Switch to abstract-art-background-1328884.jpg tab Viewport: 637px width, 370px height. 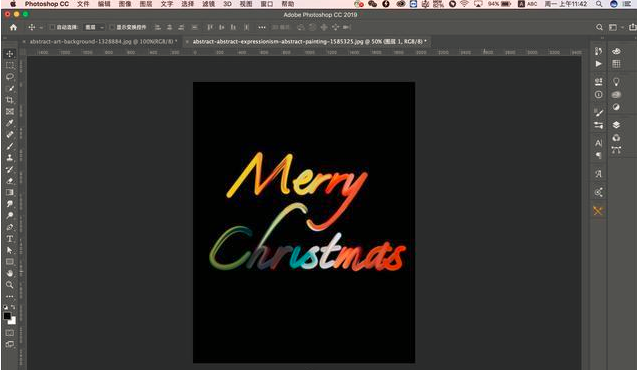pos(103,41)
